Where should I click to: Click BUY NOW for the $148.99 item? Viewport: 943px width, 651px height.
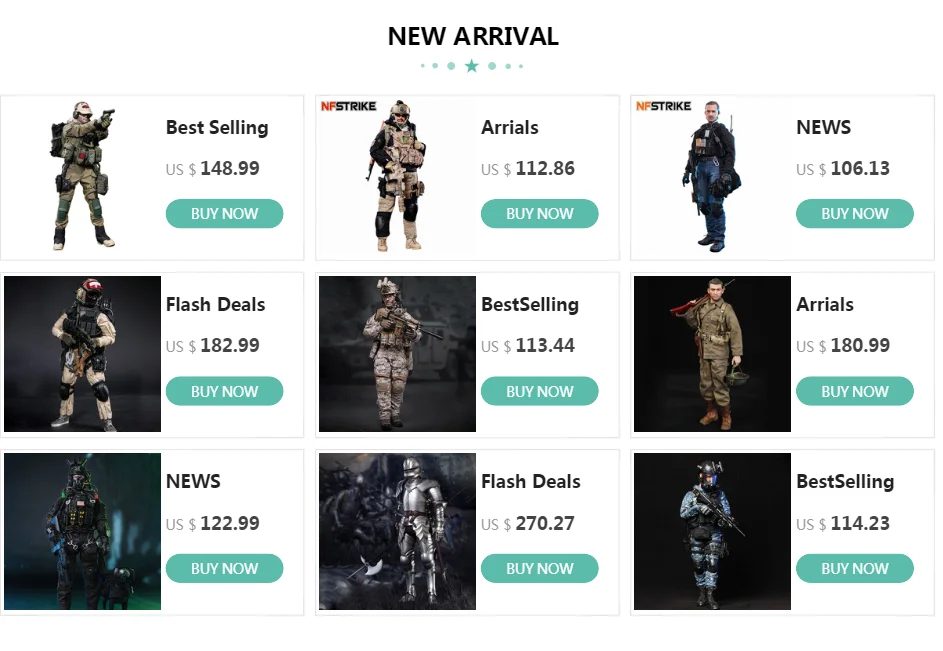(224, 214)
